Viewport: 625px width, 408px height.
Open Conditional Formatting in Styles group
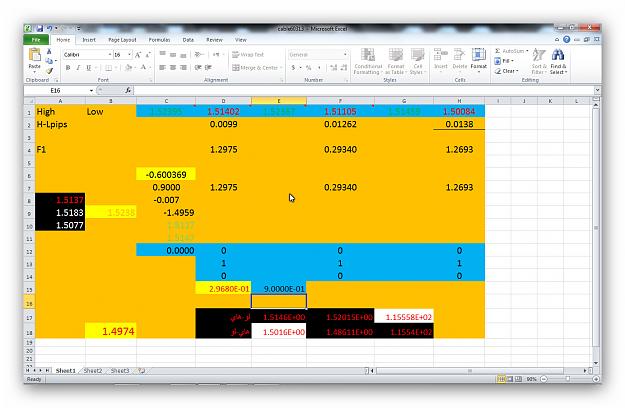368,61
